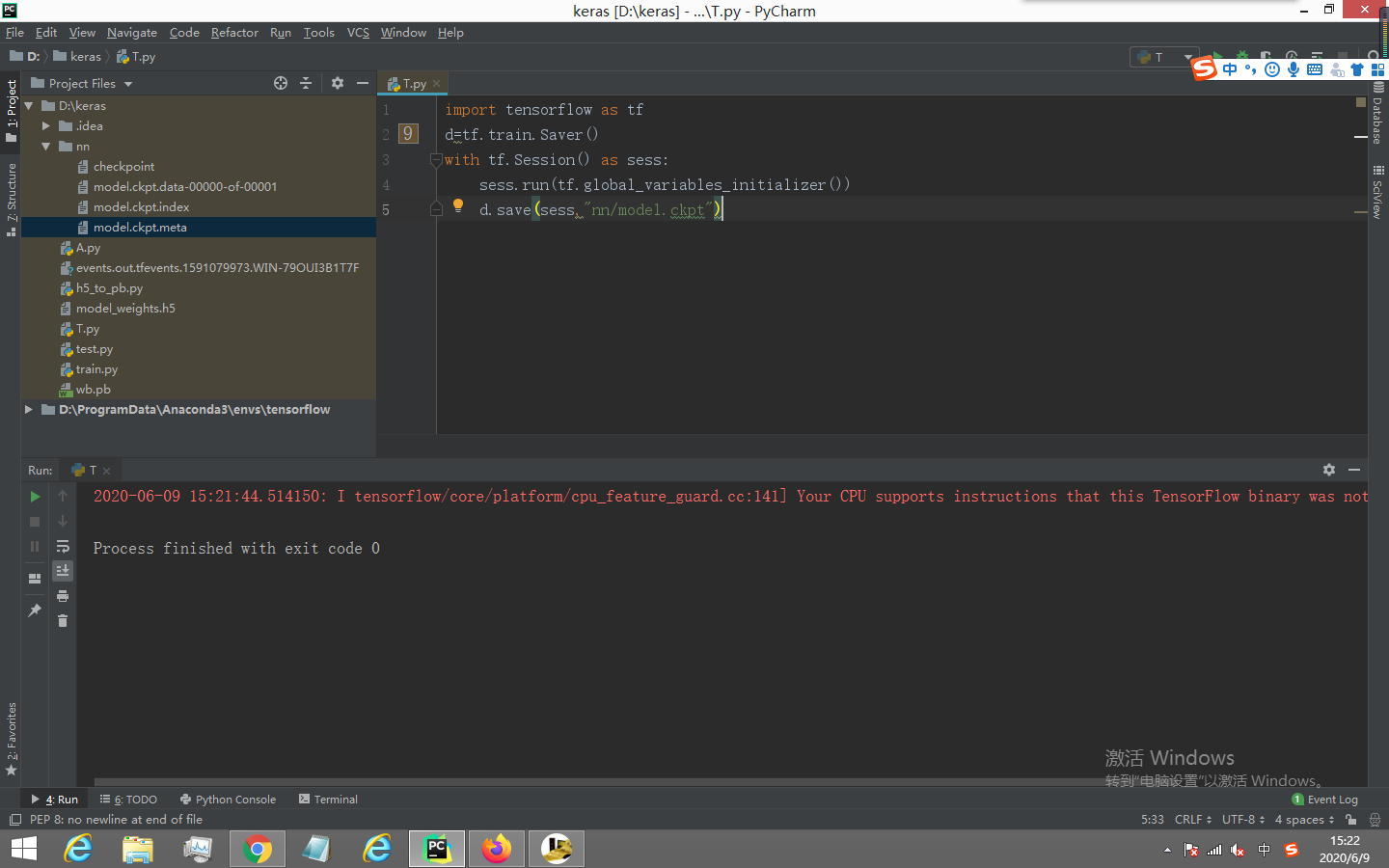Print the console output
Viewport: 1389px width, 868px height.
[63, 596]
